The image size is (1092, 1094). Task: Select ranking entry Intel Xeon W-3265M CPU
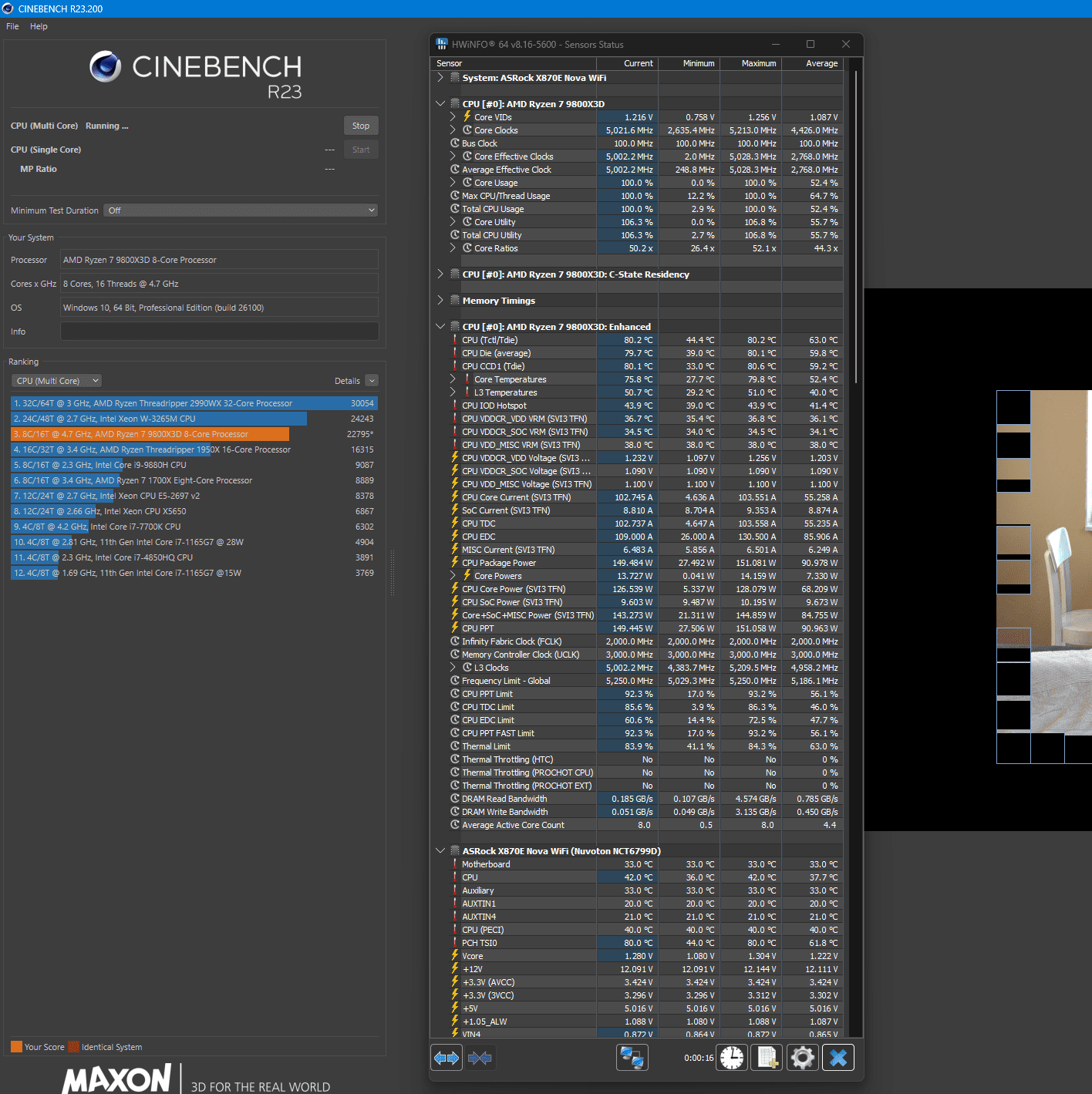coord(194,419)
